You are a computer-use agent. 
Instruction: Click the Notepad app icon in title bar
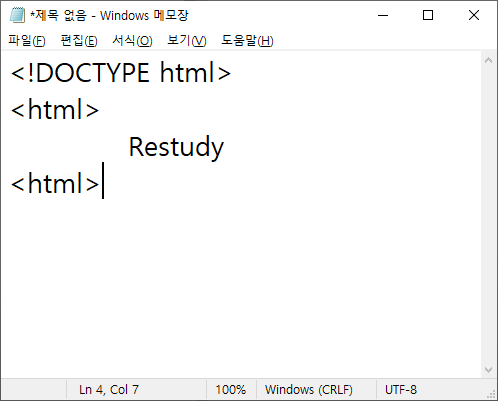tap(17, 15)
